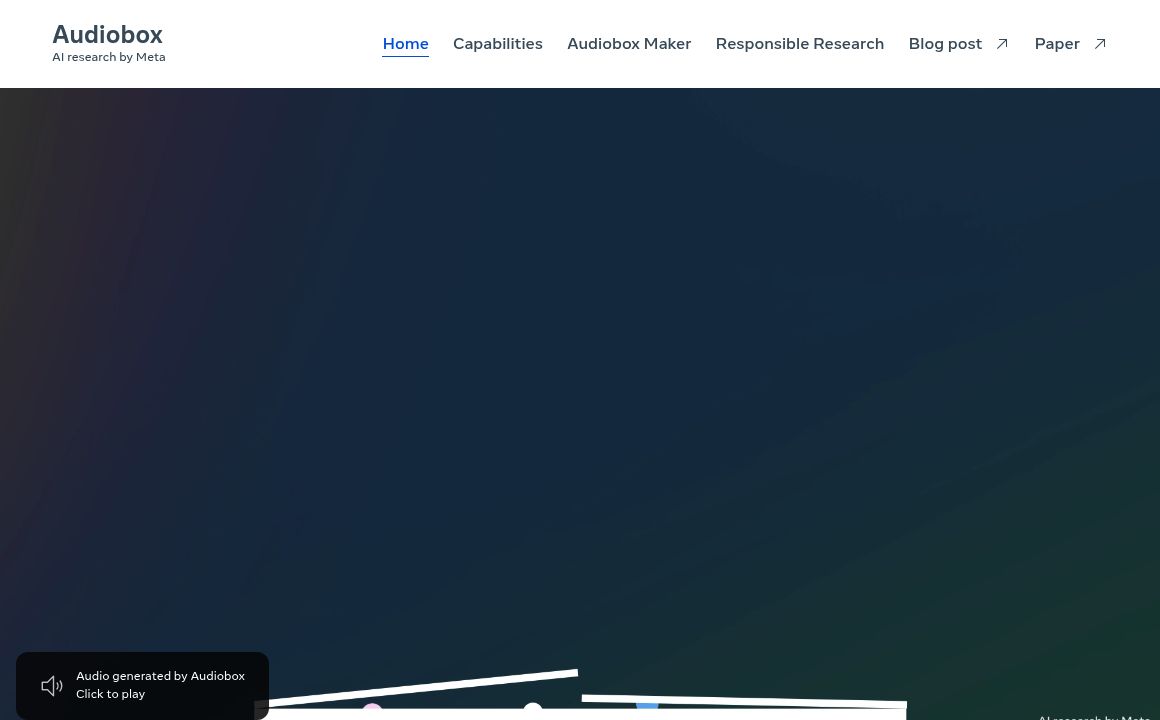Click the AI research by Meta footer text

click(1094, 717)
